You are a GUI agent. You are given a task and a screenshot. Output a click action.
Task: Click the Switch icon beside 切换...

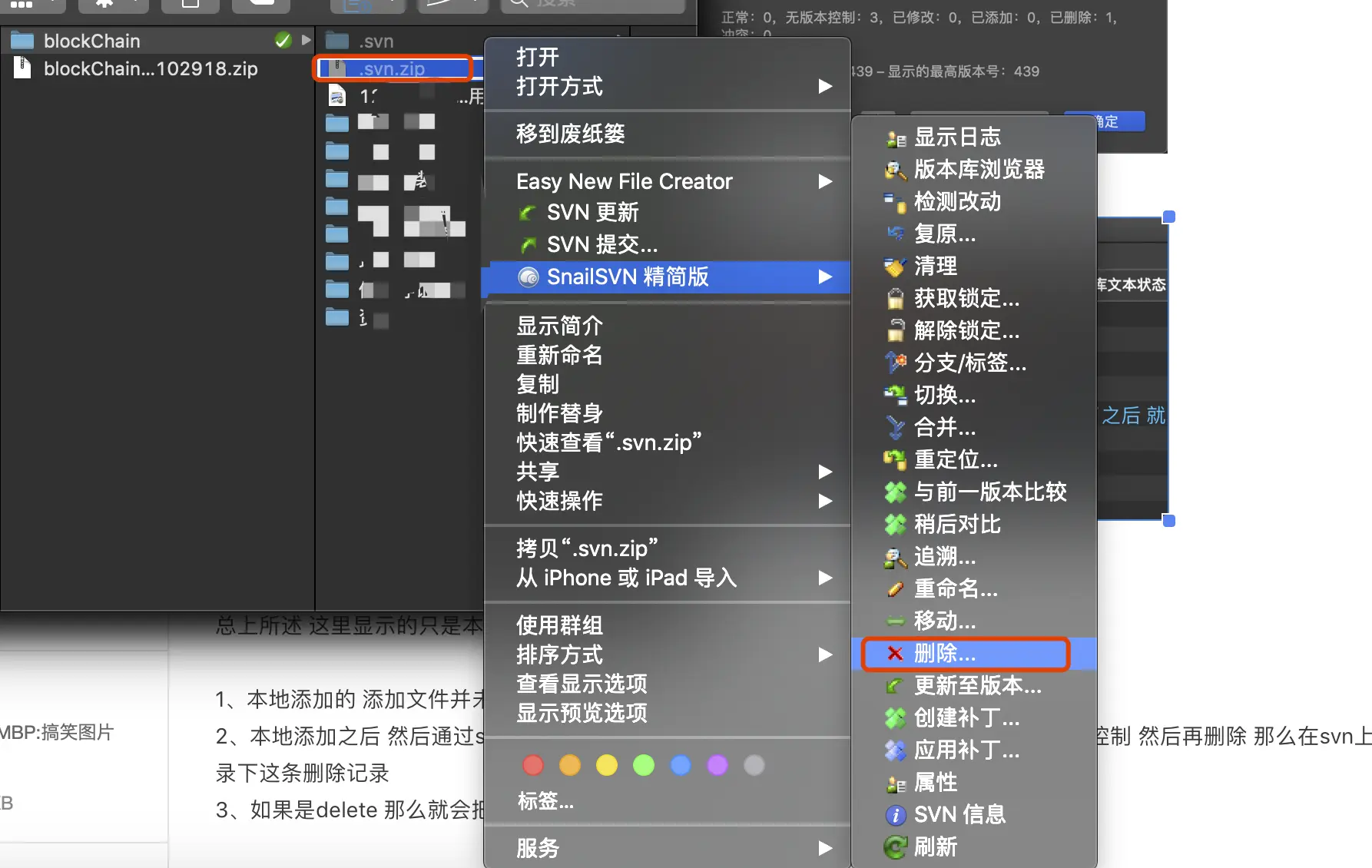pos(895,395)
